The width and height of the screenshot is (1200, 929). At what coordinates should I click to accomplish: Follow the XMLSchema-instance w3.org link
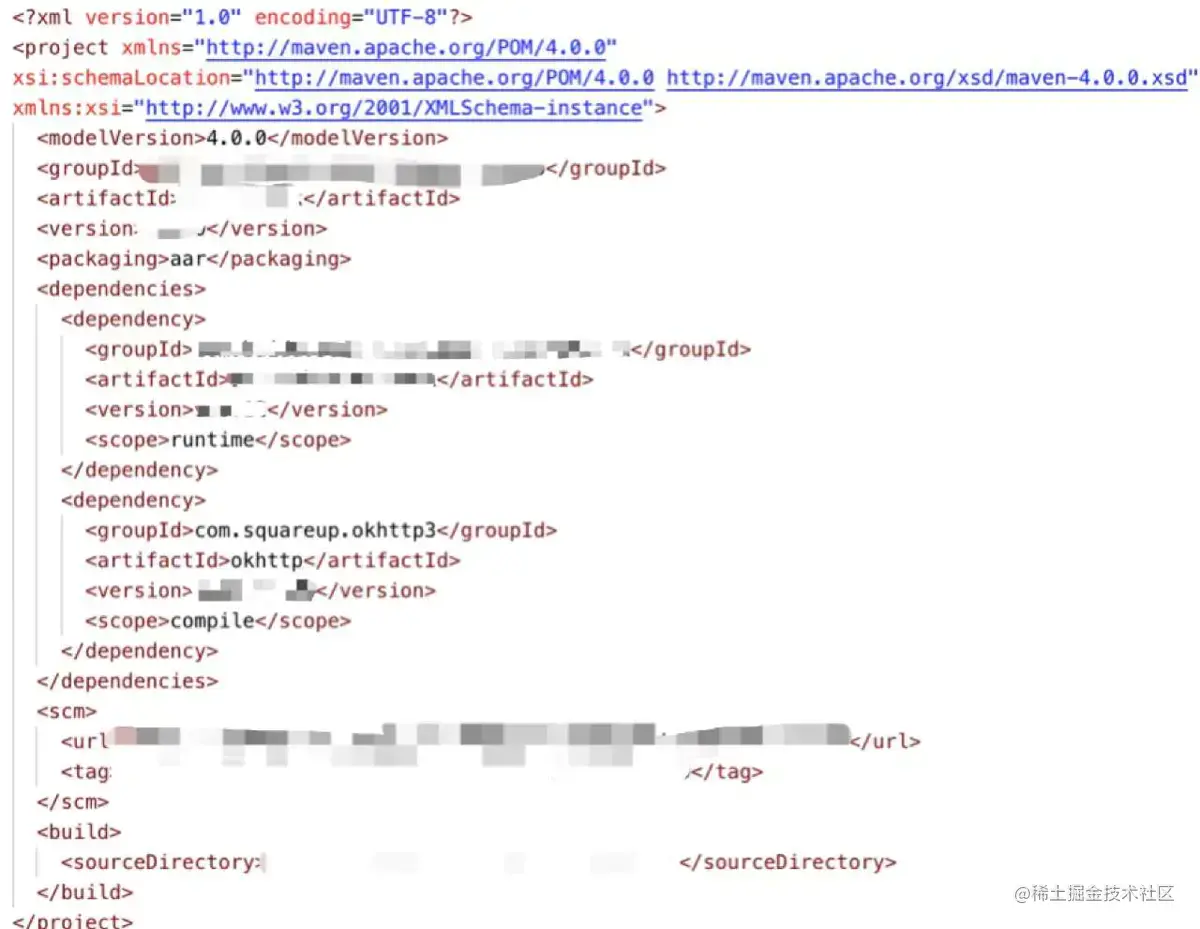click(393, 107)
